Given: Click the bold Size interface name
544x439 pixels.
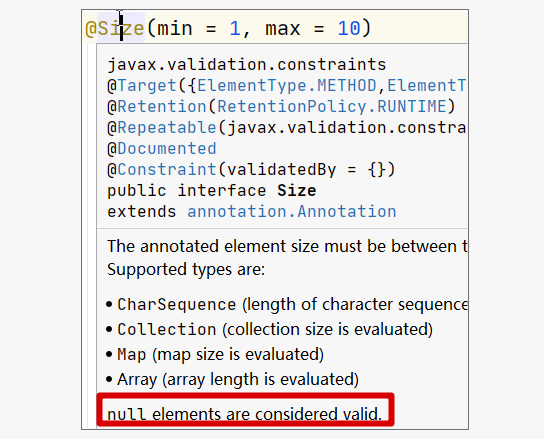Looking at the screenshot, I should 297,191.
